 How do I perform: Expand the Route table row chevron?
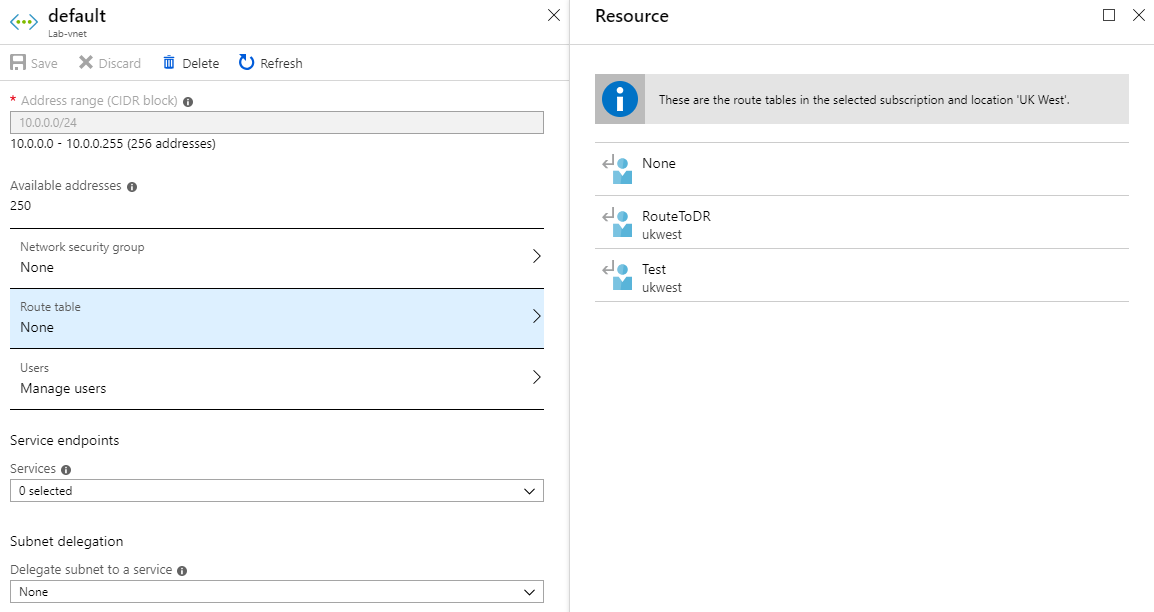coord(536,316)
